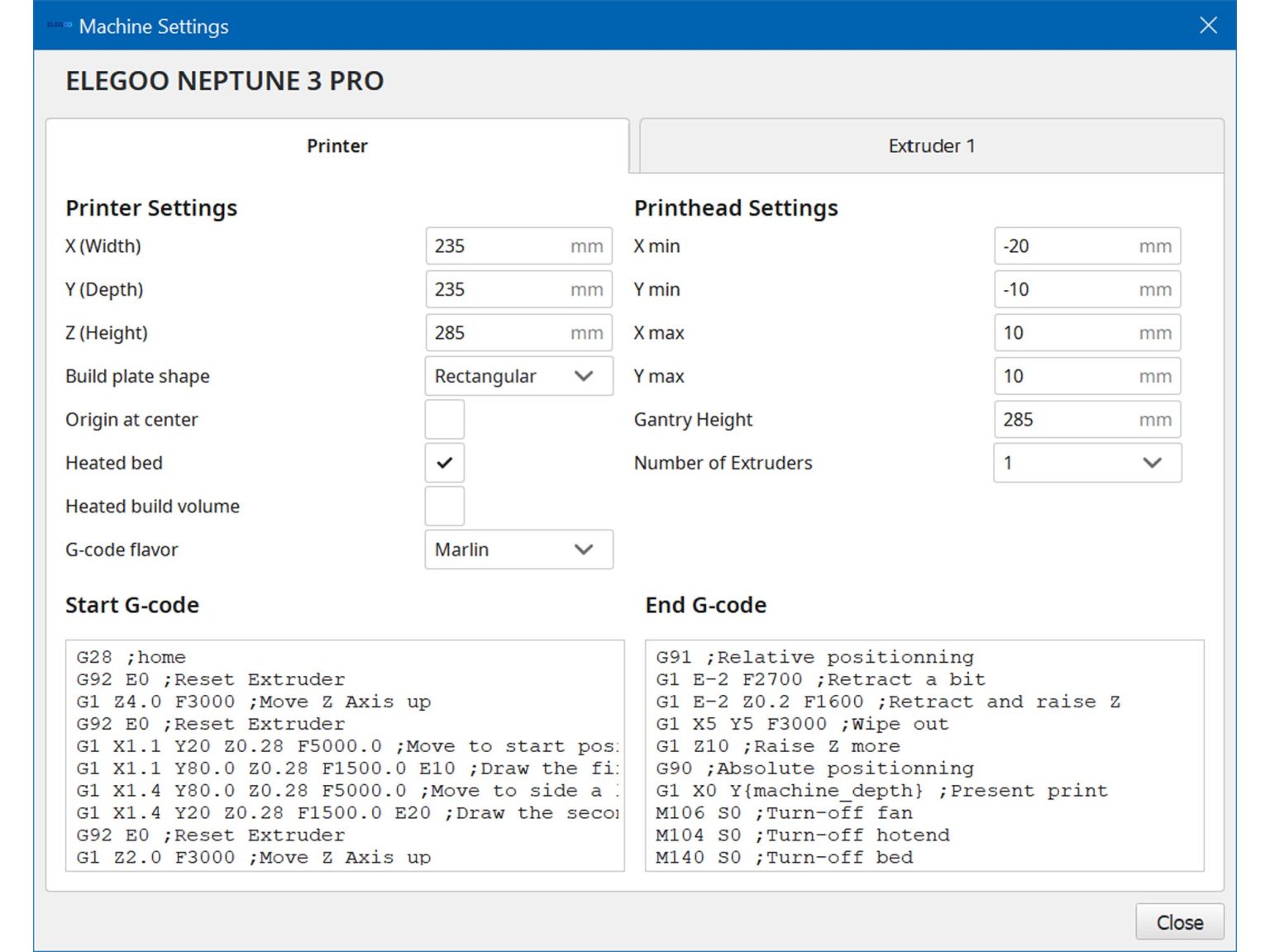Disable the Heated bed checkbox
1270x952 pixels.
[x=444, y=463]
